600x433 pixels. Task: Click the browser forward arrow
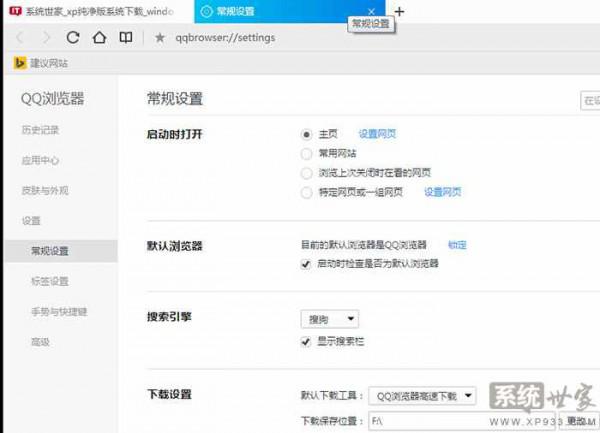tap(46, 37)
